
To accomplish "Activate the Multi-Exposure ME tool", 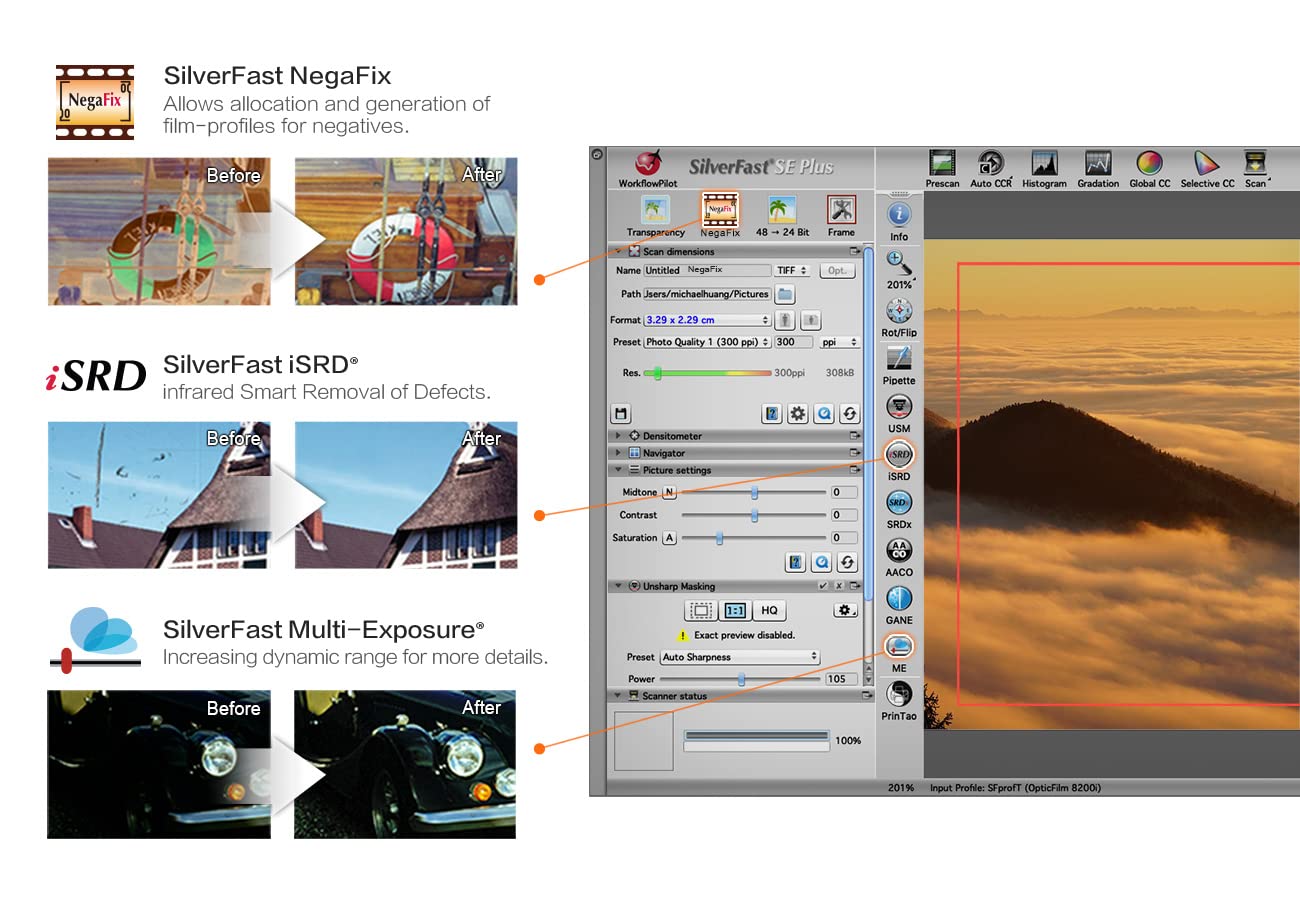I will (x=899, y=647).
